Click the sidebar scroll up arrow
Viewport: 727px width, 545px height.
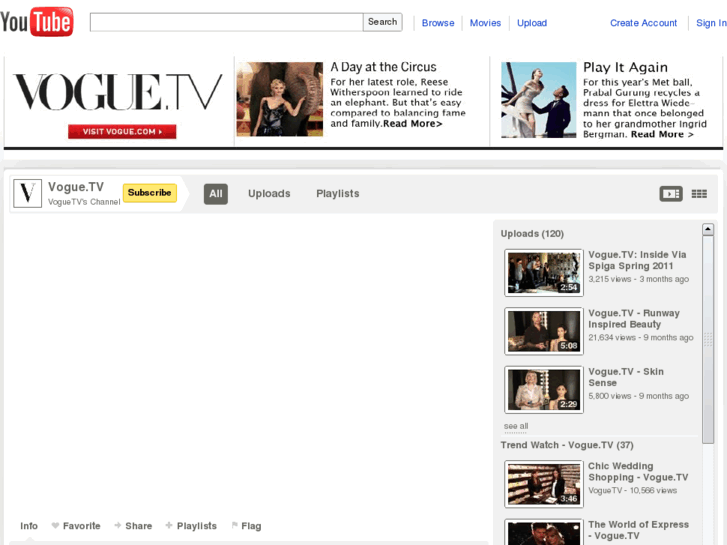(x=708, y=229)
